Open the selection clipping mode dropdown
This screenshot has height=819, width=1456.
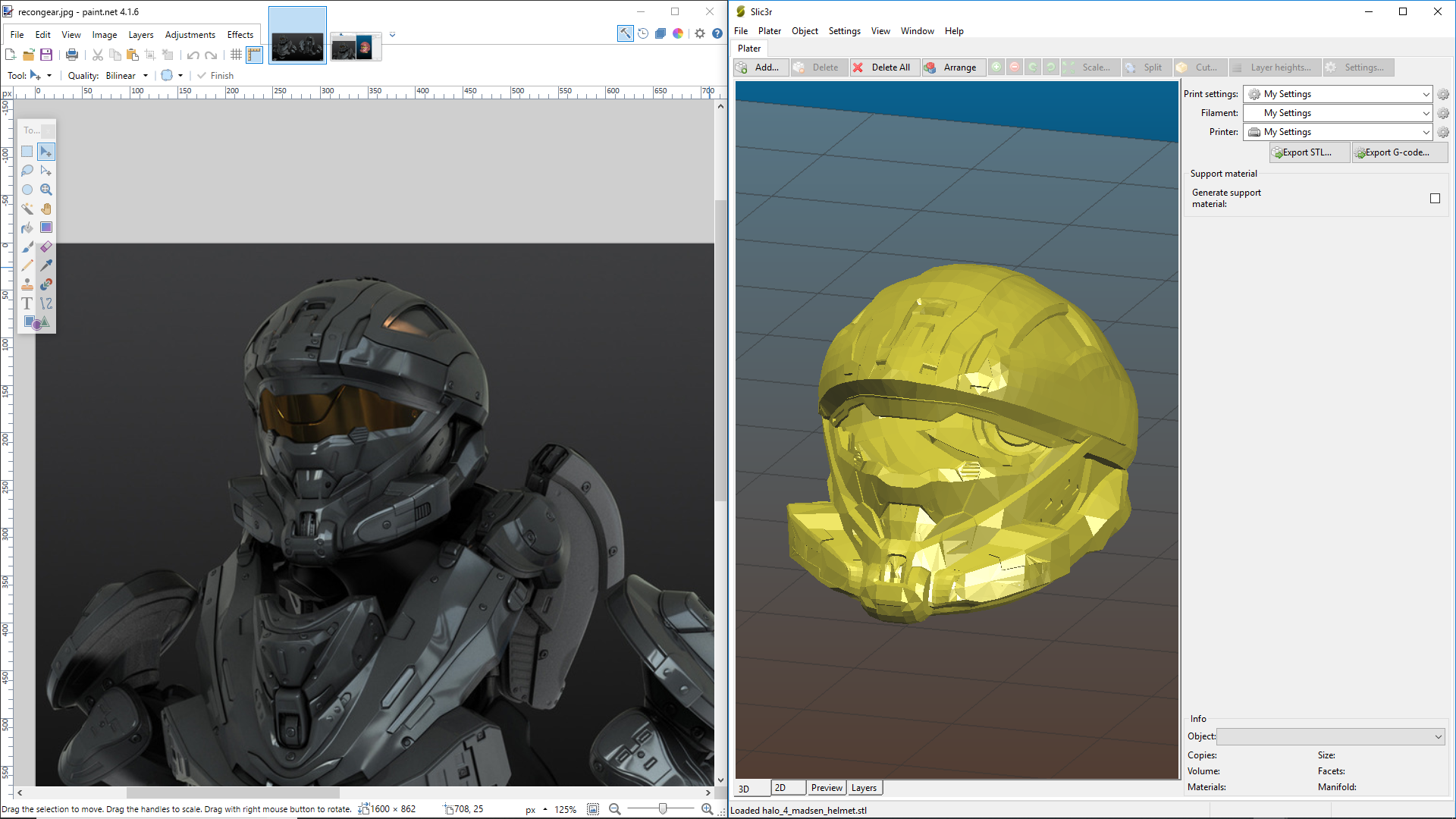(x=172, y=76)
